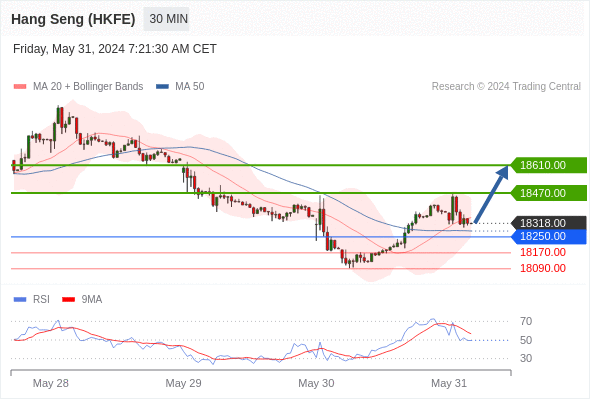Click the green 18470.00 resistance label
The width and height of the screenshot is (590, 400).
(x=548, y=193)
